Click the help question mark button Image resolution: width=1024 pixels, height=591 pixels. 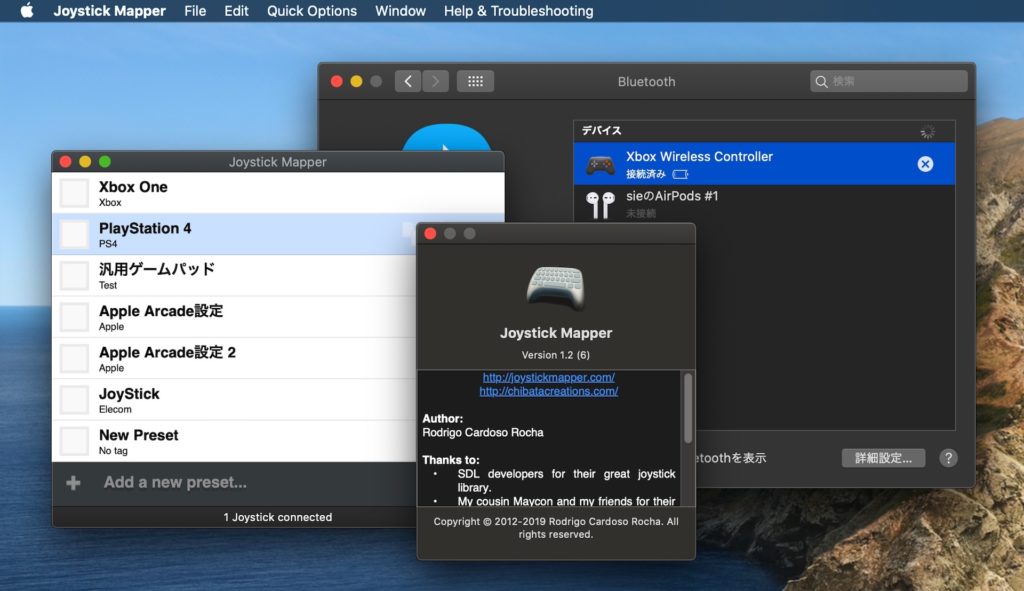948,458
